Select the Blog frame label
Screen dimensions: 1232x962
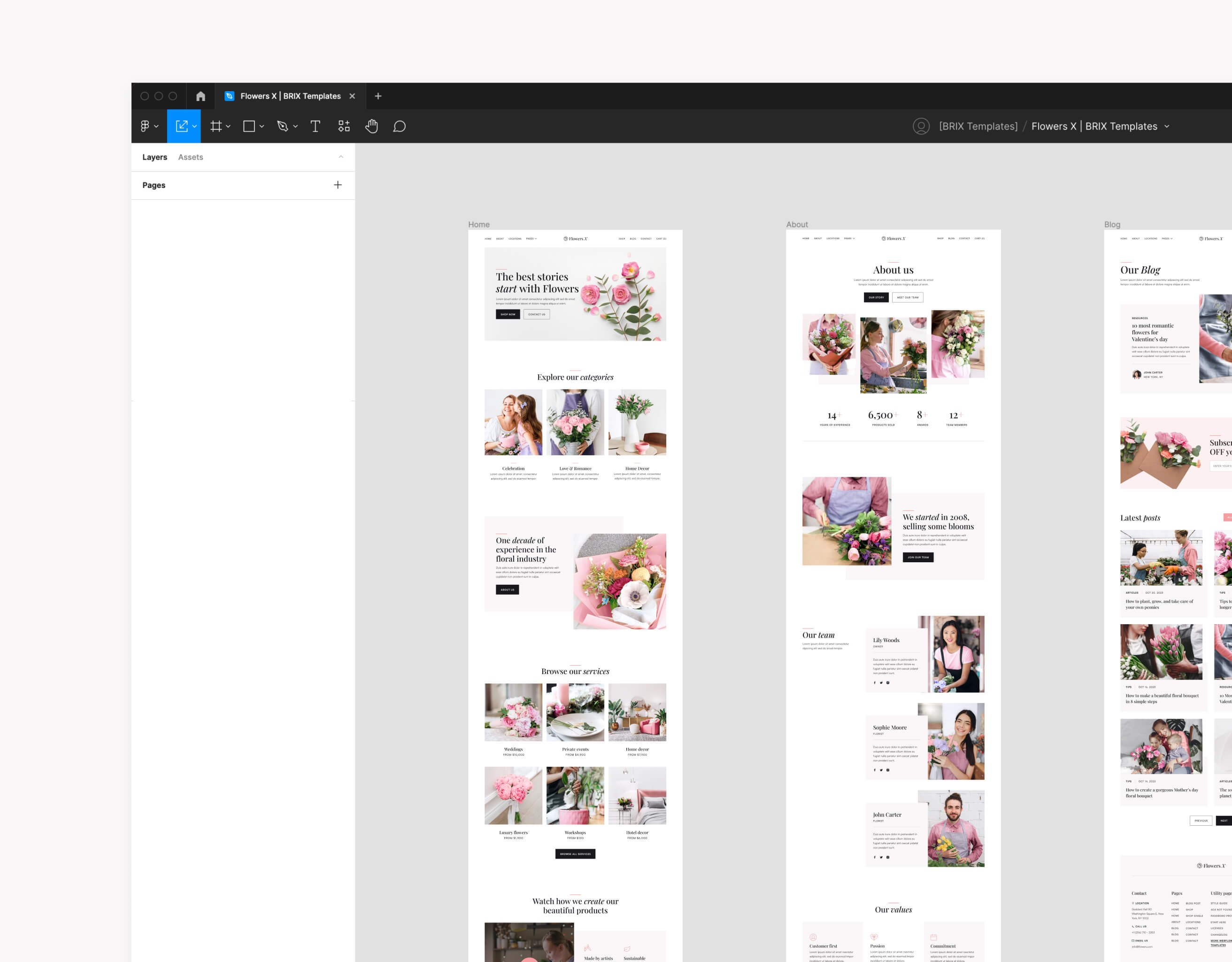(x=1112, y=225)
